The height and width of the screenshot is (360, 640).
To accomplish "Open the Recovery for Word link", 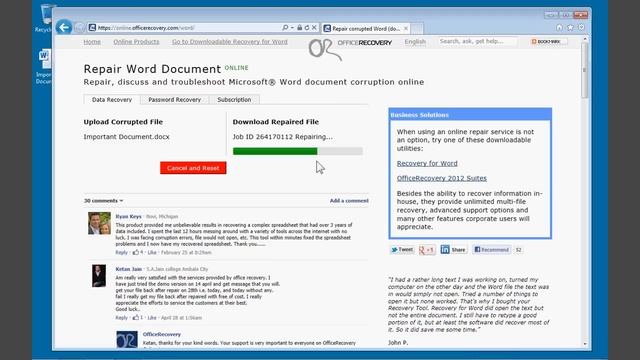I will click(427, 163).
